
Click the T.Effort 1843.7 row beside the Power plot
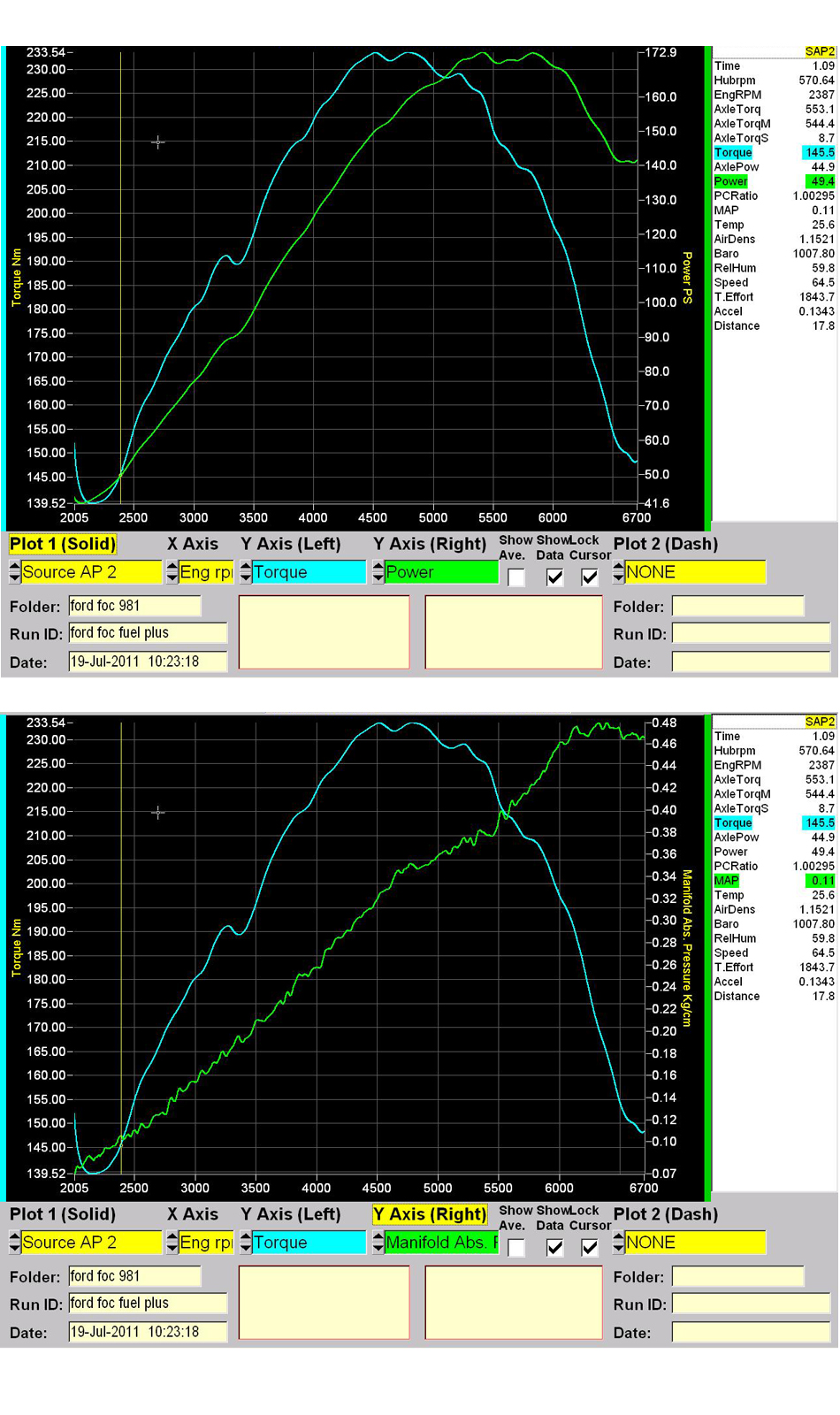click(x=775, y=297)
